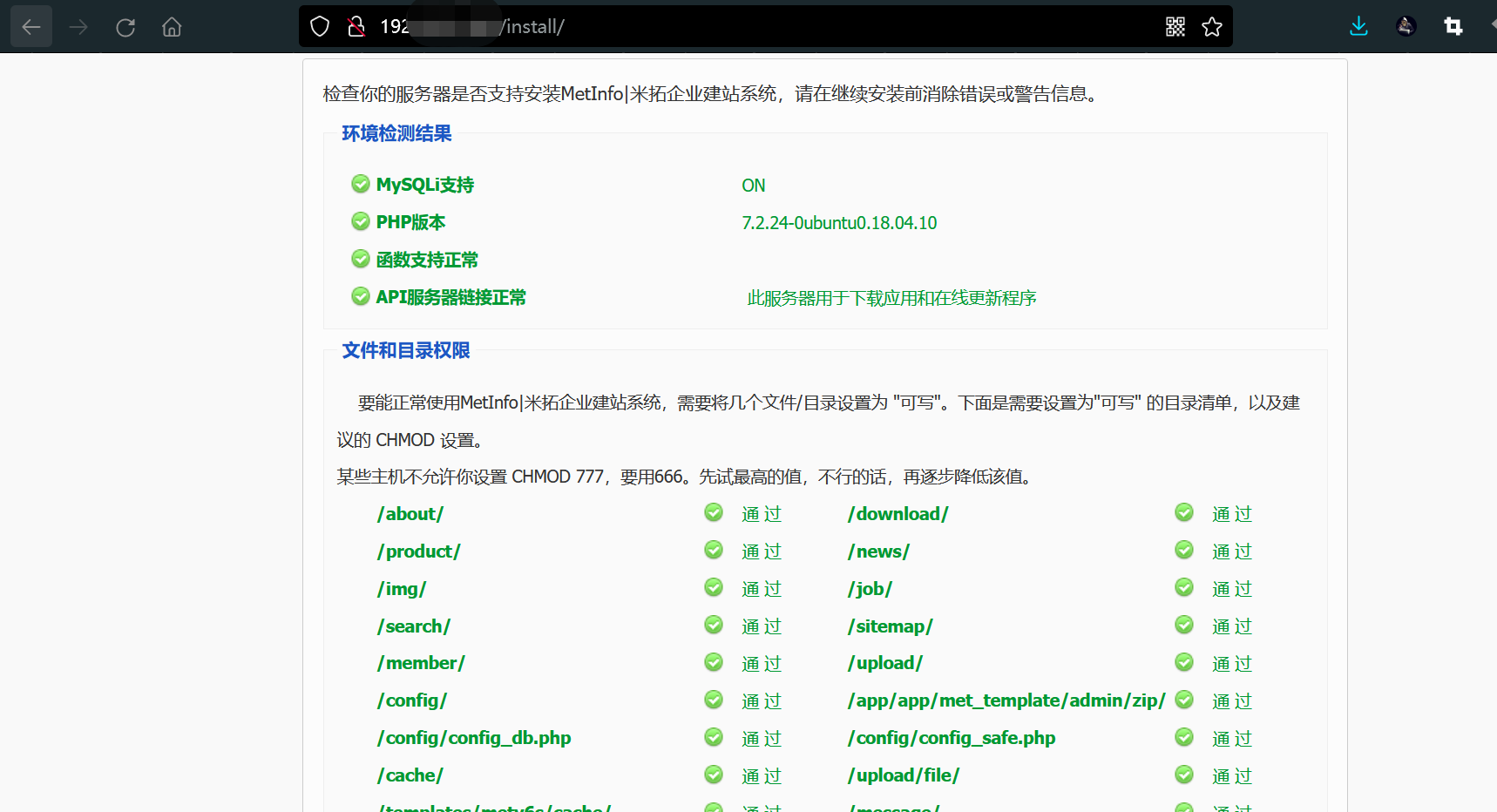1497x812 pixels.
Task: Click the green check icon beside MySQLi支持
Action: pyautogui.click(x=361, y=184)
